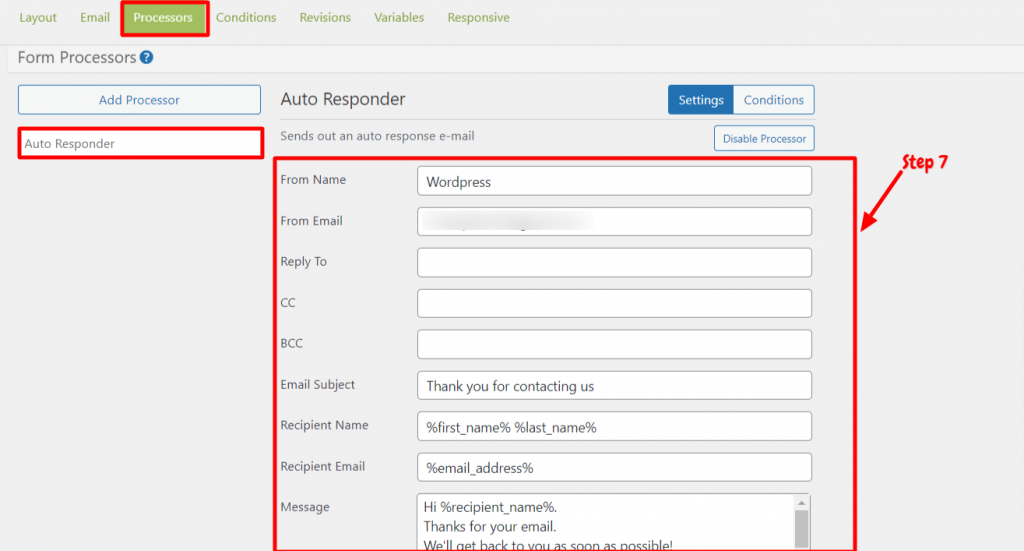Viewport: 1024px width, 551px height.
Task: Click the Form Processors title
Action: pyautogui.click(x=77, y=57)
